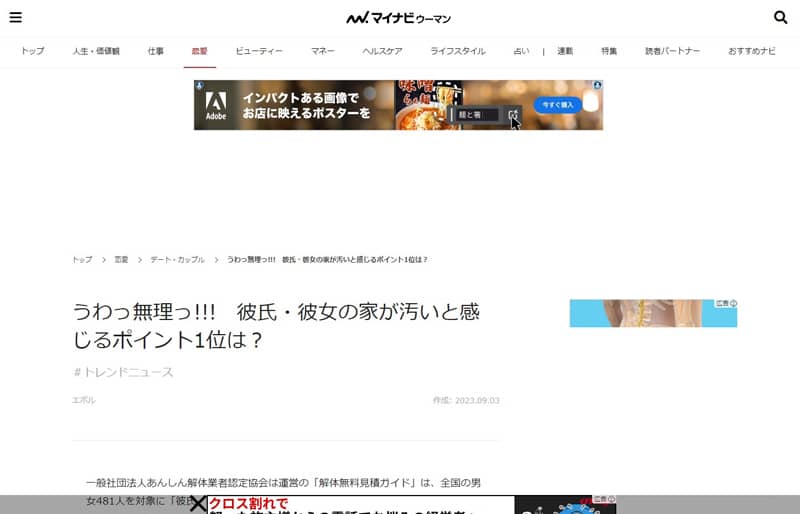Open the トップ navigation tab
Viewport: 800px width, 514px height.
(x=32, y=51)
